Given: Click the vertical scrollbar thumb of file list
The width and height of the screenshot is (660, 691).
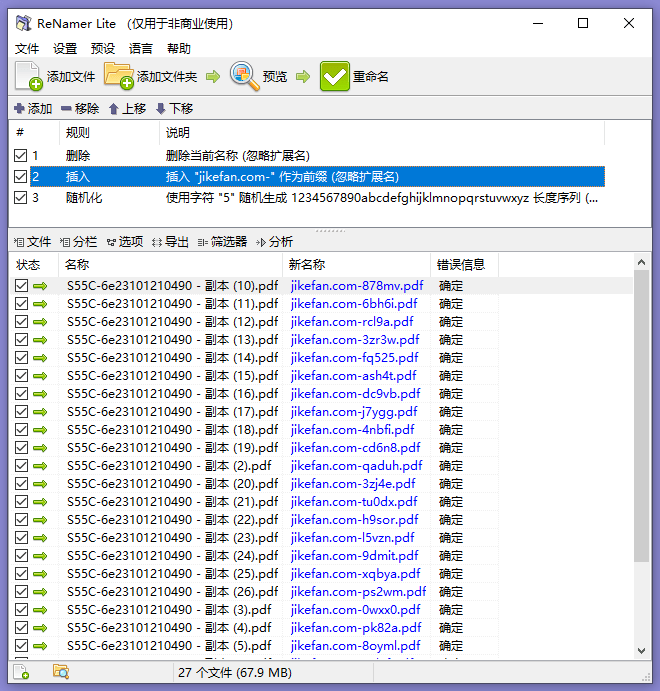Looking at the screenshot, I should 641,416.
